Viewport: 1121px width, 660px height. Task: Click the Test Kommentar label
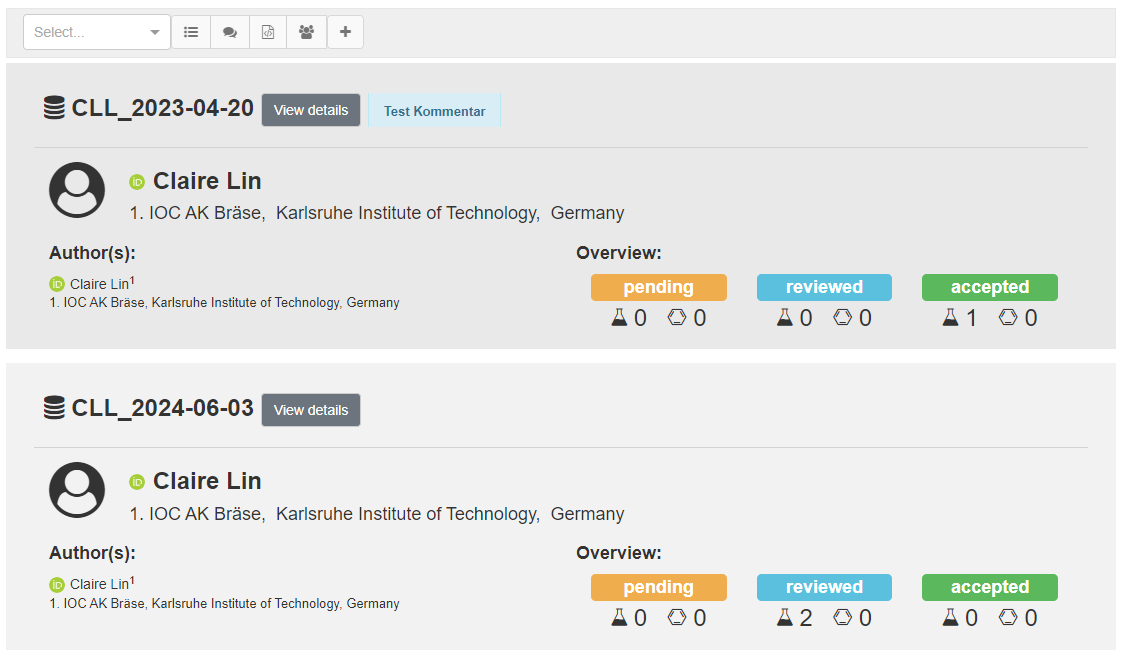[x=434, y=111]
